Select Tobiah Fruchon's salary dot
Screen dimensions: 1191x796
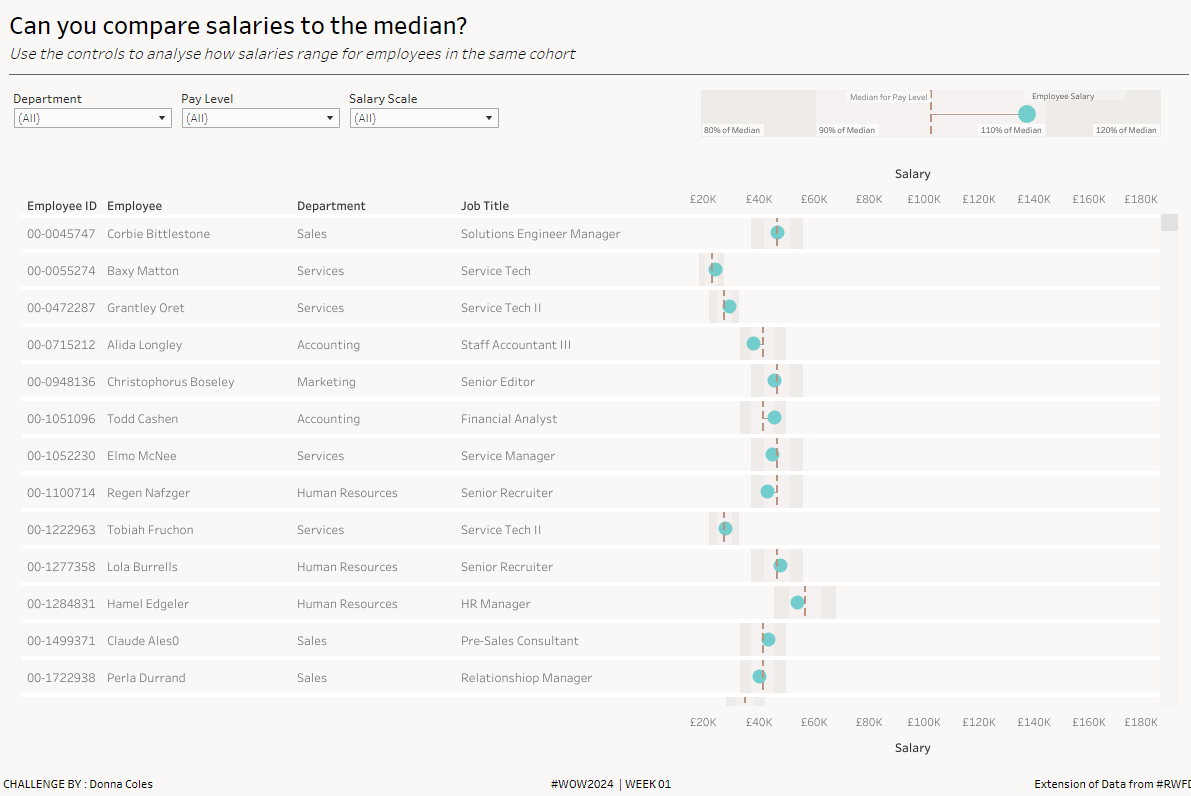725,529
